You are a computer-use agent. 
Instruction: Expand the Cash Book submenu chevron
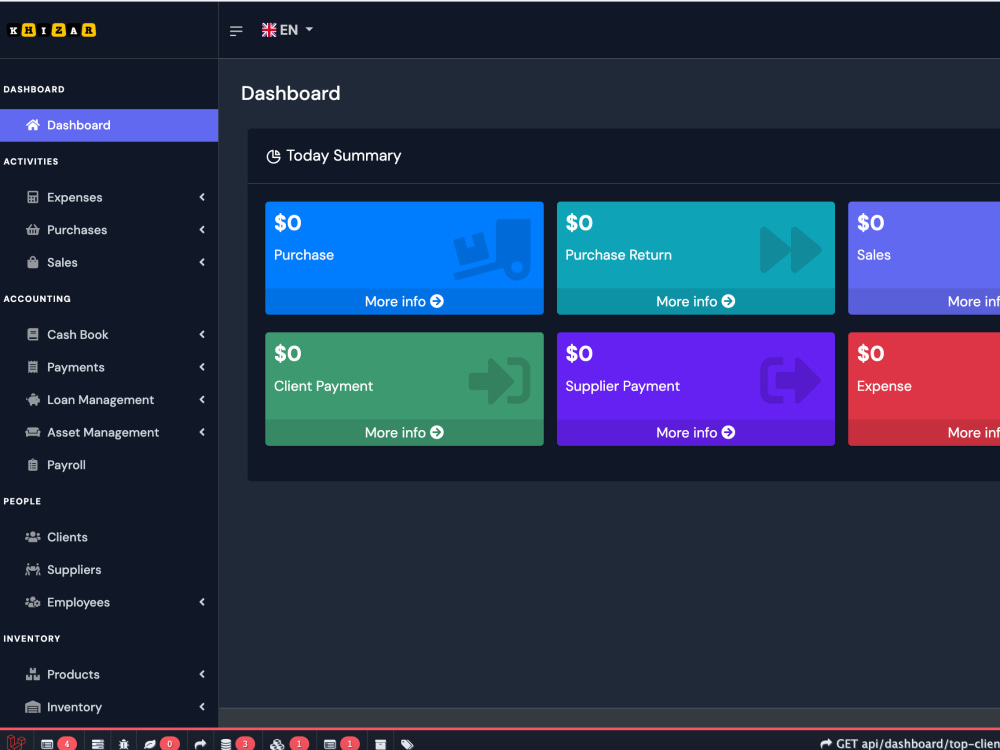[x=202, y=334]
